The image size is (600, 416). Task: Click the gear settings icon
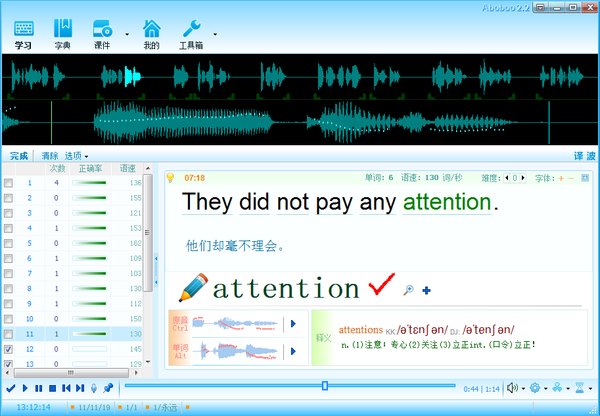click(x=535, y=388)
